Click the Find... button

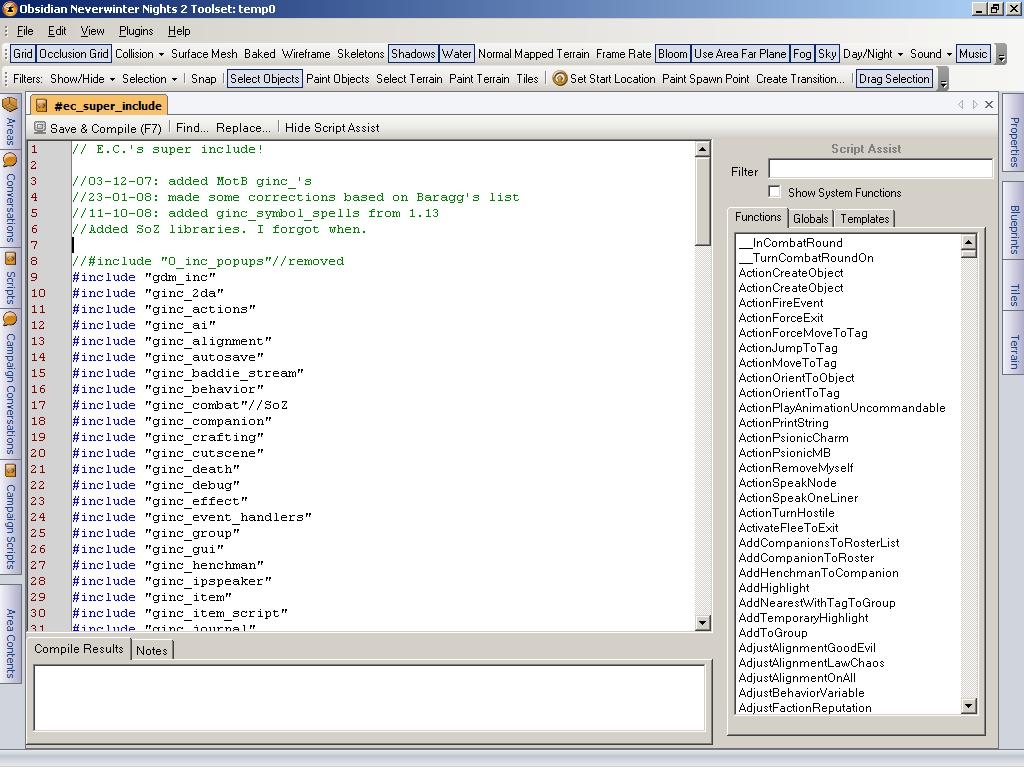(192, 128)
